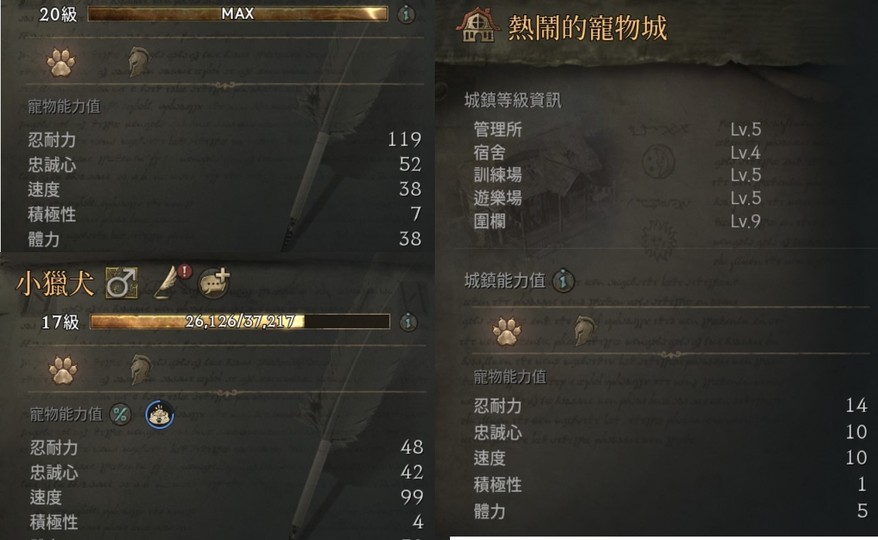Click the male gender icon next to 小獵犬
Image resolution: width=878 pixels, height=540 pixels.
(x=122, y=282)
